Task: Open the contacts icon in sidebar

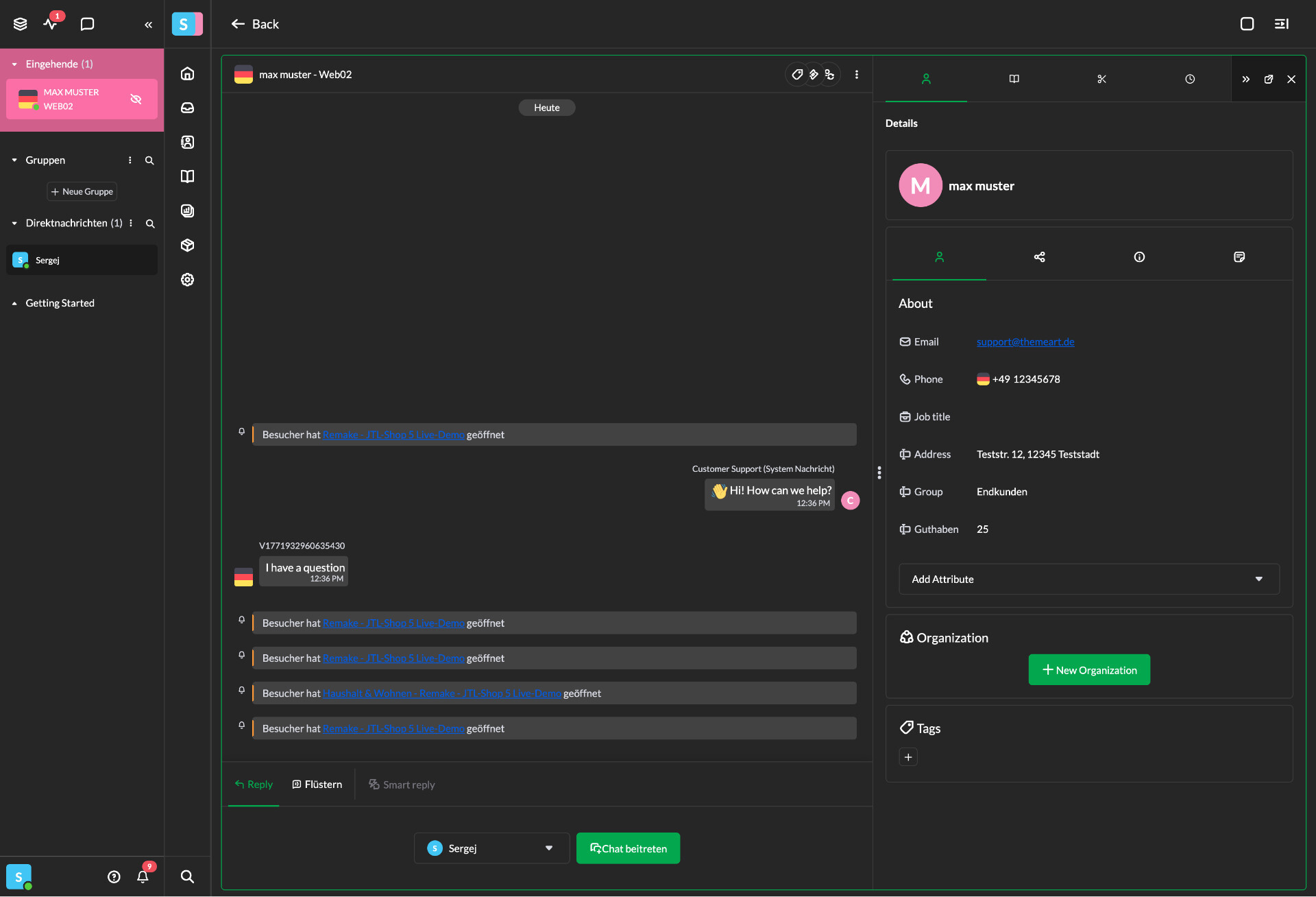Action: pyautogui.click(x=187, y=143)
